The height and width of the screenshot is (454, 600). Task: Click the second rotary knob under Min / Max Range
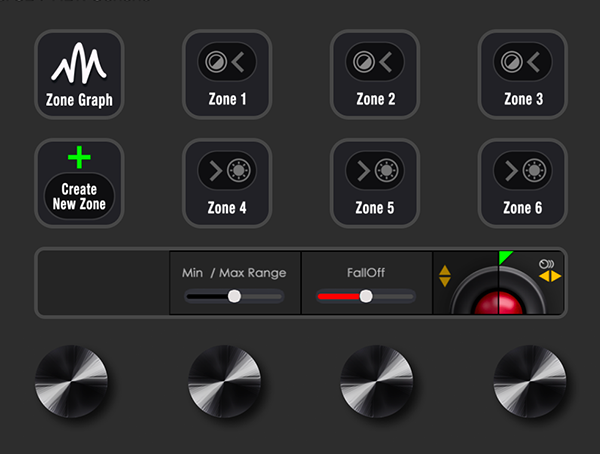225,381
